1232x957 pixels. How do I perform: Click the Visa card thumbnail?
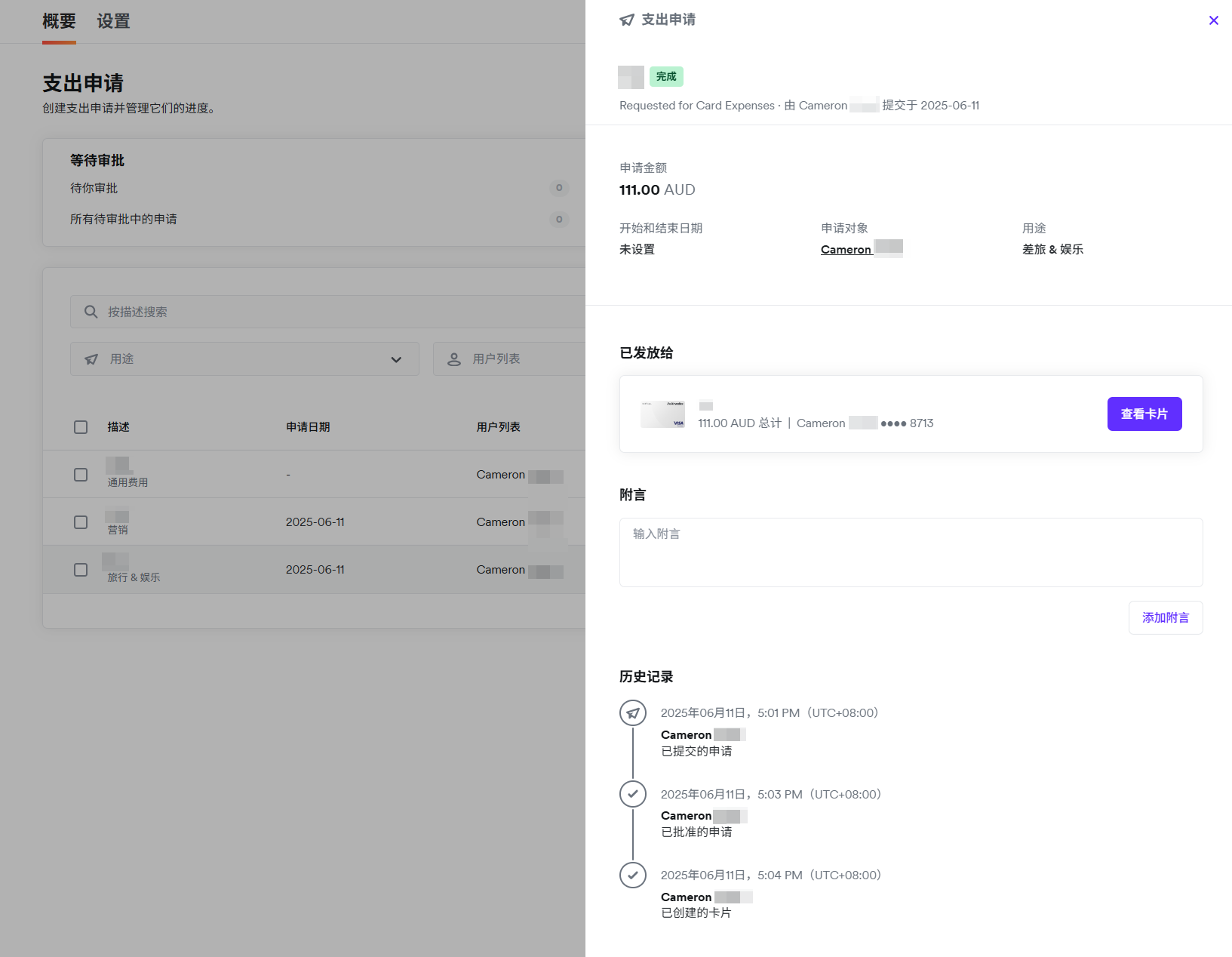[x=662, y=414]
